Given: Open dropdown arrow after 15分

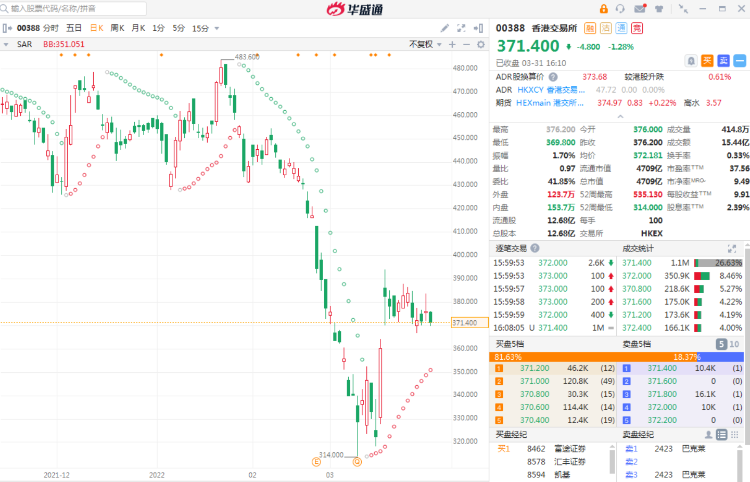Looking at the screenshot, I should (x=217, y=29).
